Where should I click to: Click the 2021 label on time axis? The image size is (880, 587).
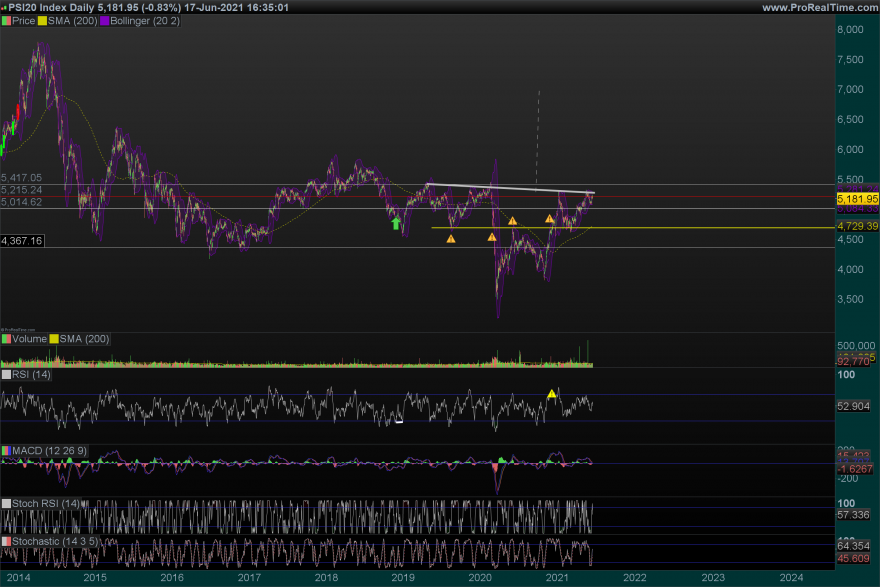tap(556, 577)
